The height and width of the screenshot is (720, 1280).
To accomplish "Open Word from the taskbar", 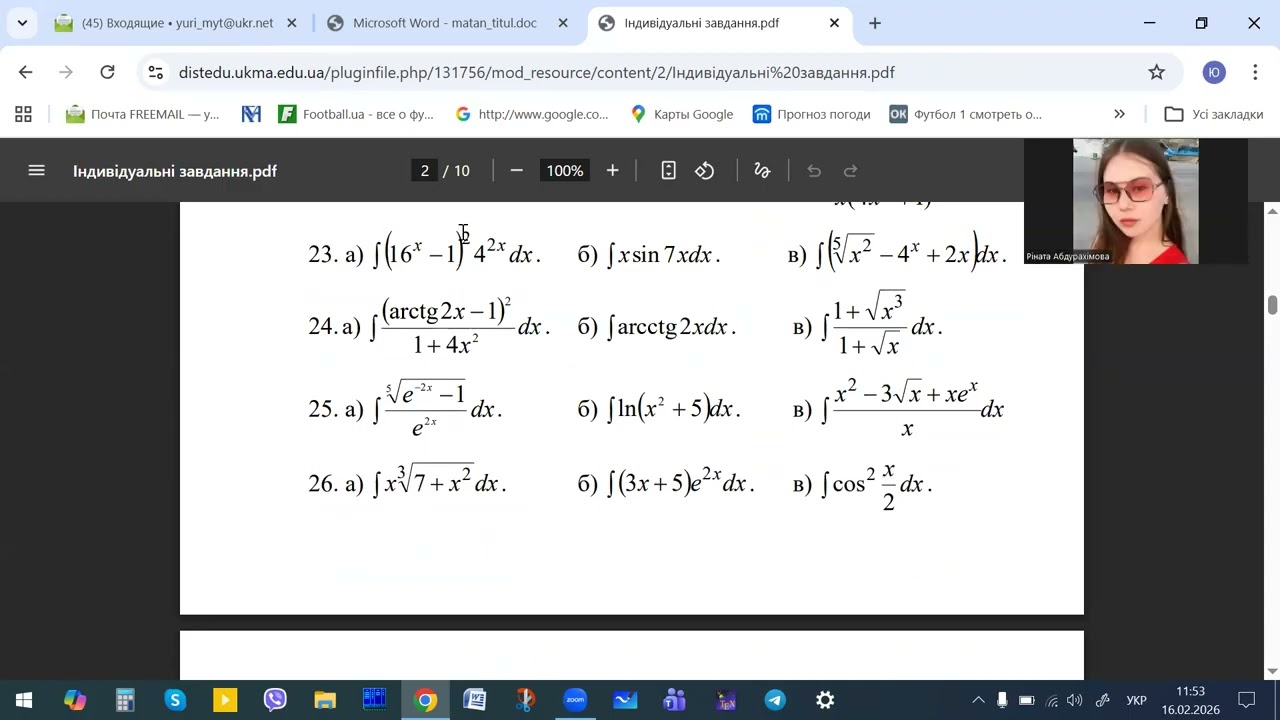I will coord(475,700).
